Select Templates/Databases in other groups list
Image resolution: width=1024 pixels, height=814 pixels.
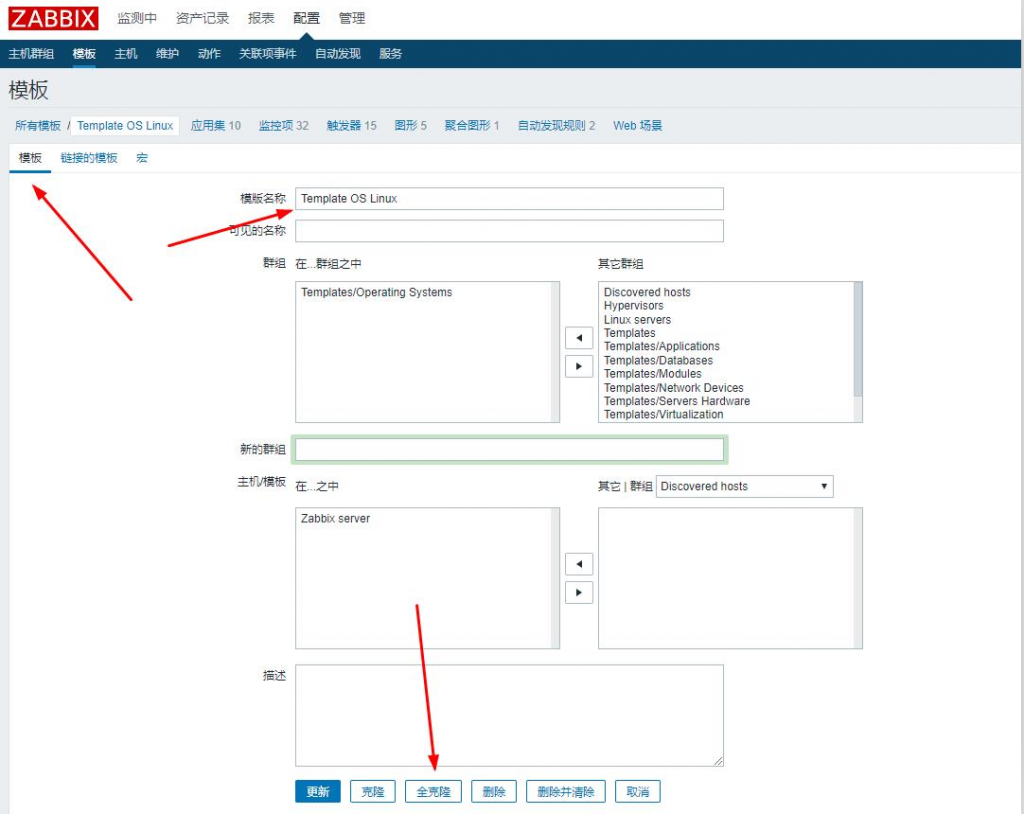tap(658, 360)
